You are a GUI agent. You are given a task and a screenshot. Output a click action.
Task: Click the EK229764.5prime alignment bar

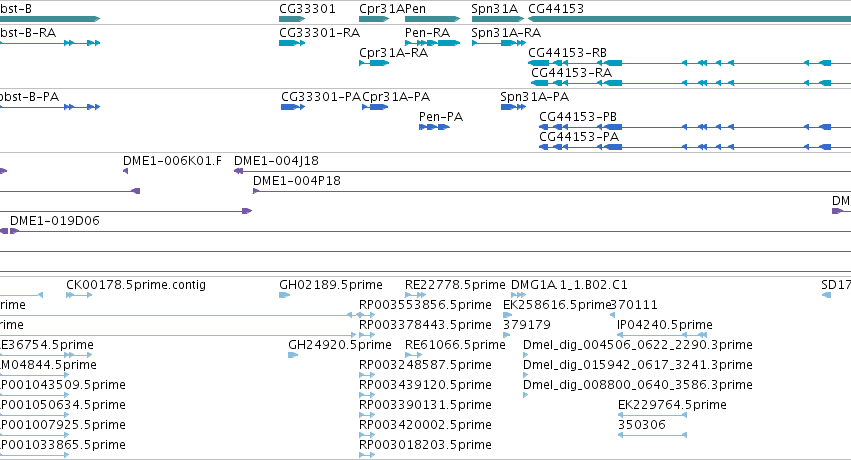652,415
